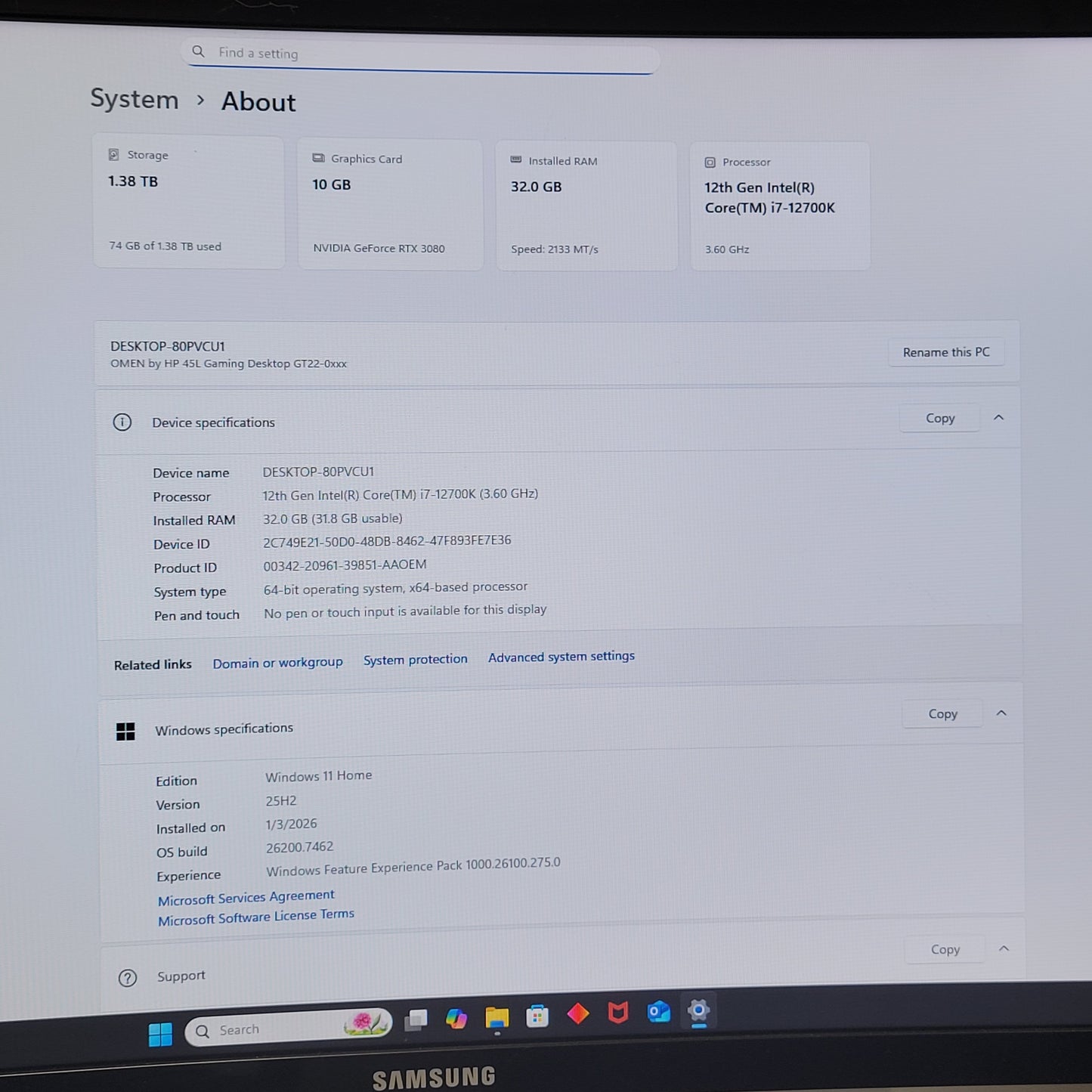The image size is (1092, 1092).
Task: Click Rename this PC button
Action: click(x=946, y=352)
